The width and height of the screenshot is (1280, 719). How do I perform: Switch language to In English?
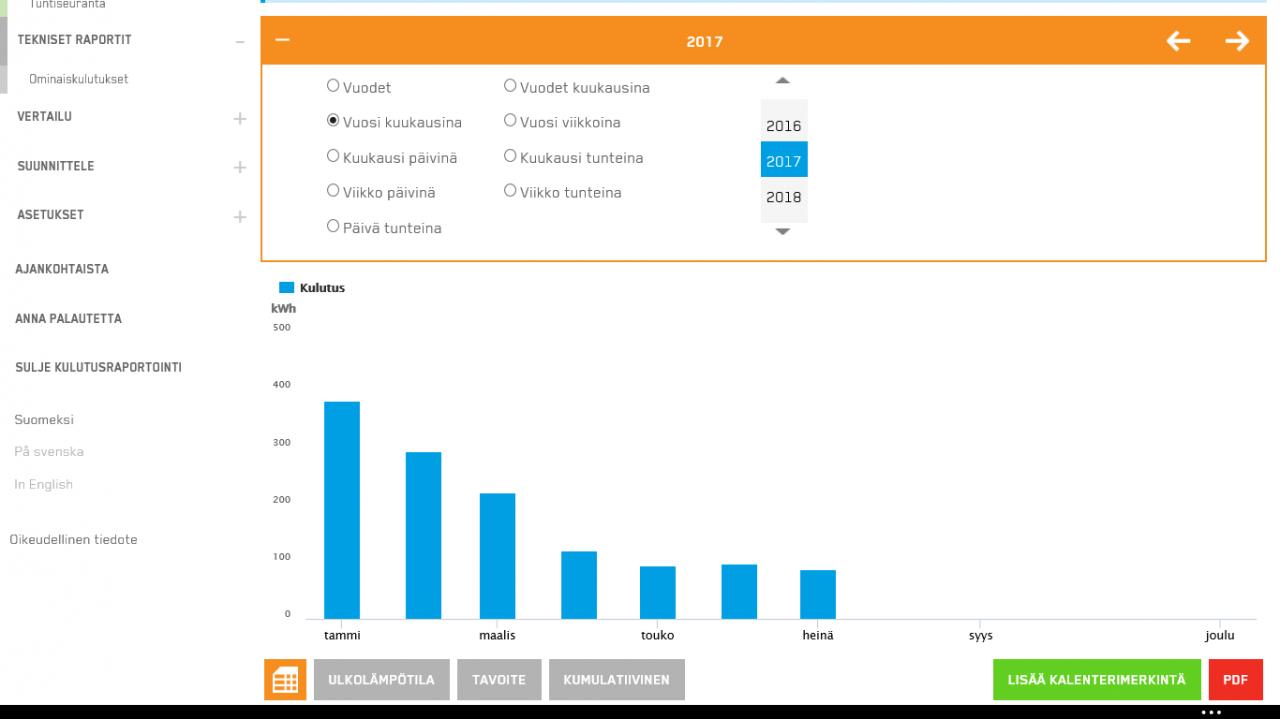[x=44, y=485]
